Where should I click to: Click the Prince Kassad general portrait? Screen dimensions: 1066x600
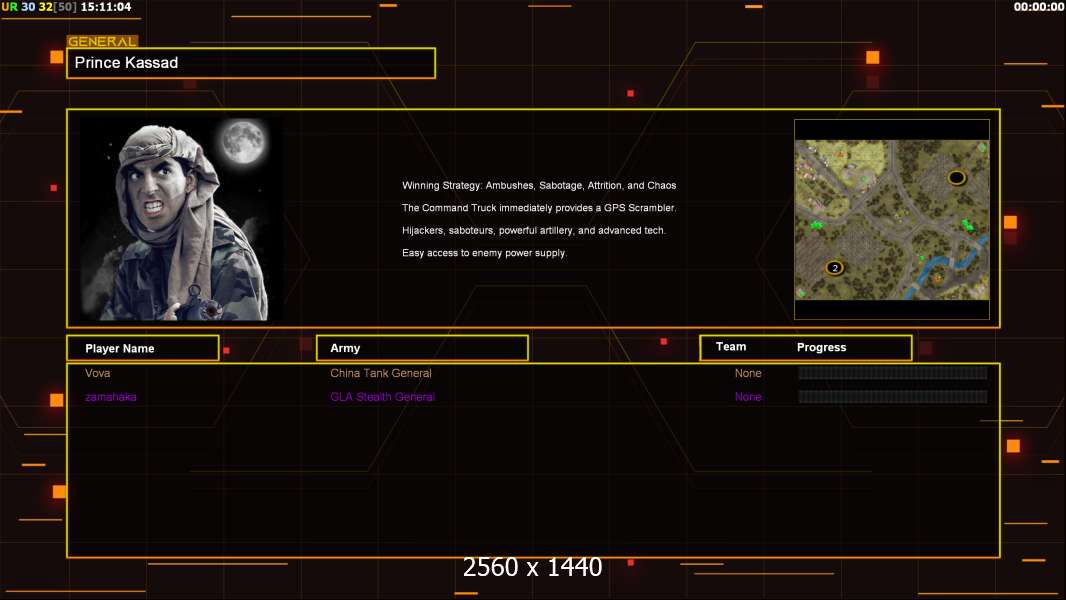click(x=180, y=220)
